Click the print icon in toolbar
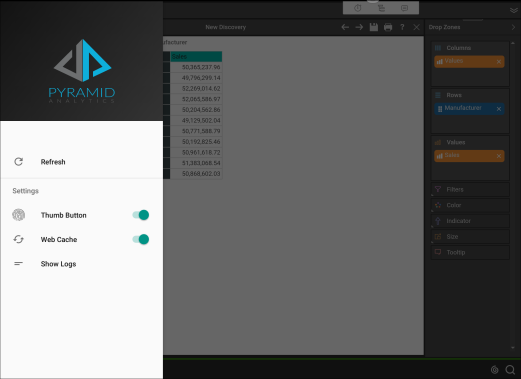The image size is (521, 379). (388, 27)
